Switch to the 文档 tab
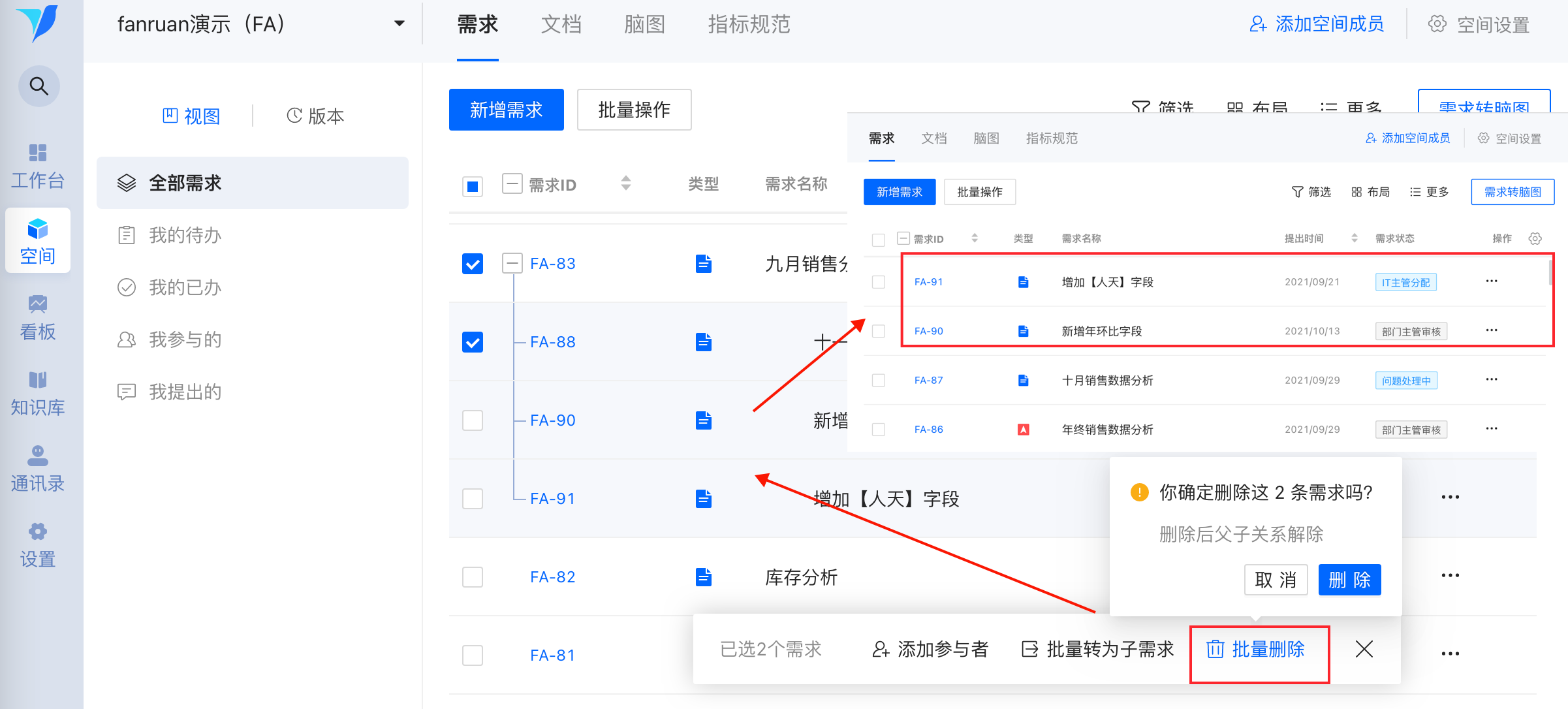 click(x=561, y=24)
